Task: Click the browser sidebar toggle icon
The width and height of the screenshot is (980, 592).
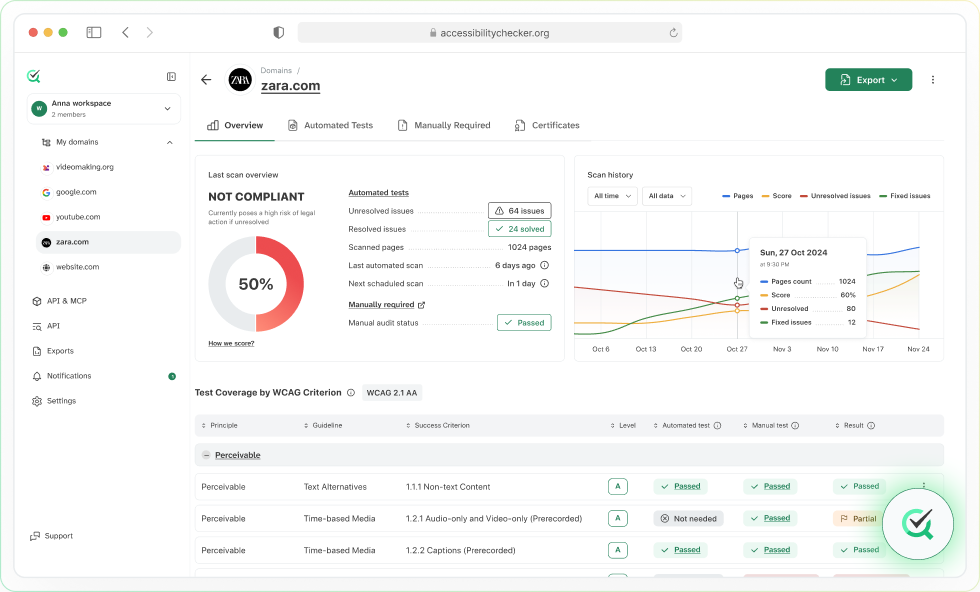Action: click(94, 33)
